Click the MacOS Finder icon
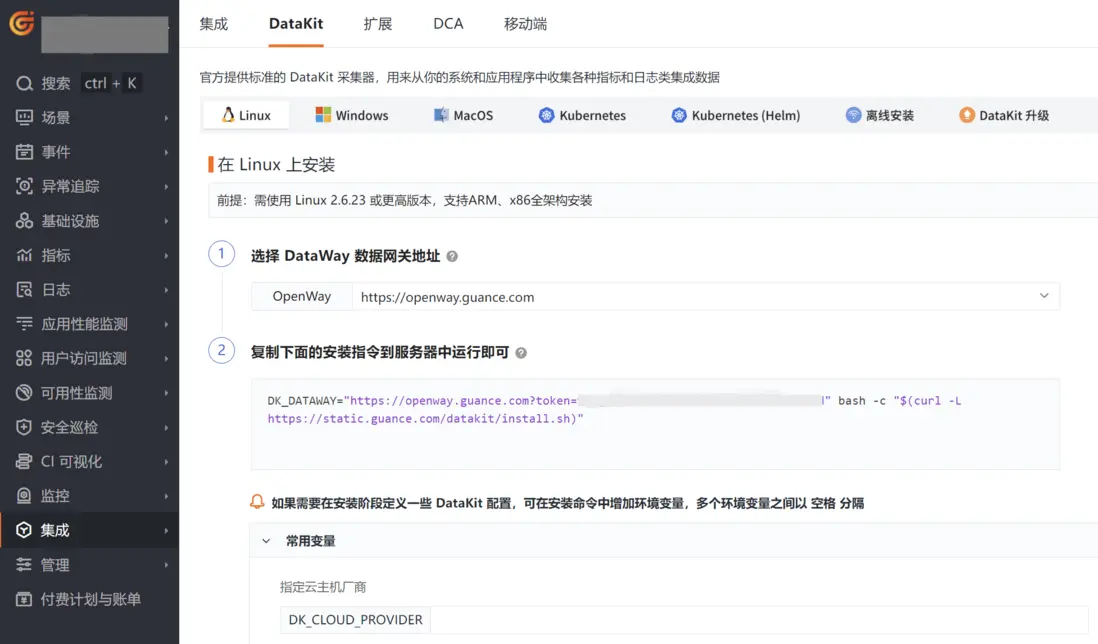Screen dimensions: 1098x644 (440, 115)
